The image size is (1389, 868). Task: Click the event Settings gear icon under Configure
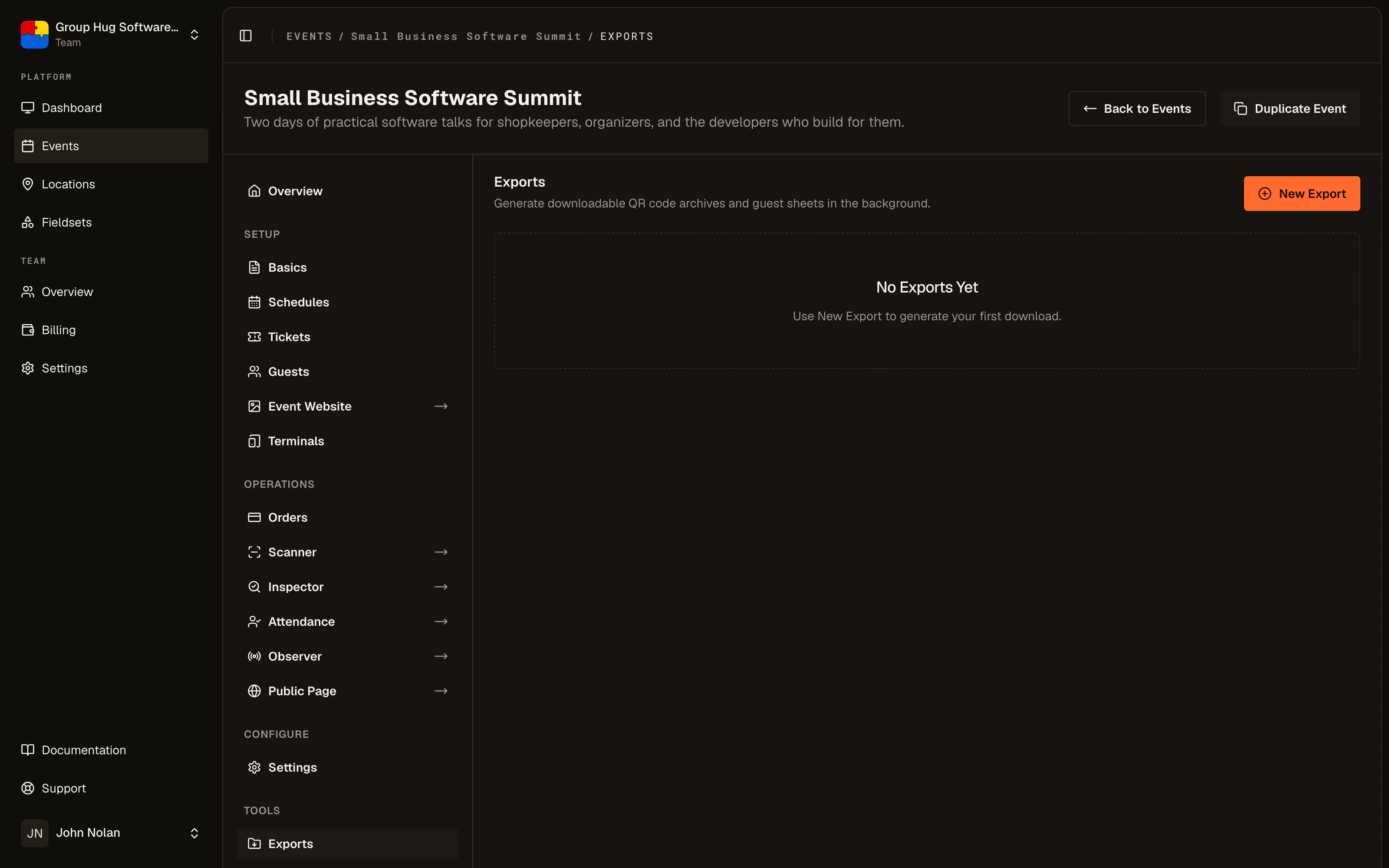tap(254, 768)
